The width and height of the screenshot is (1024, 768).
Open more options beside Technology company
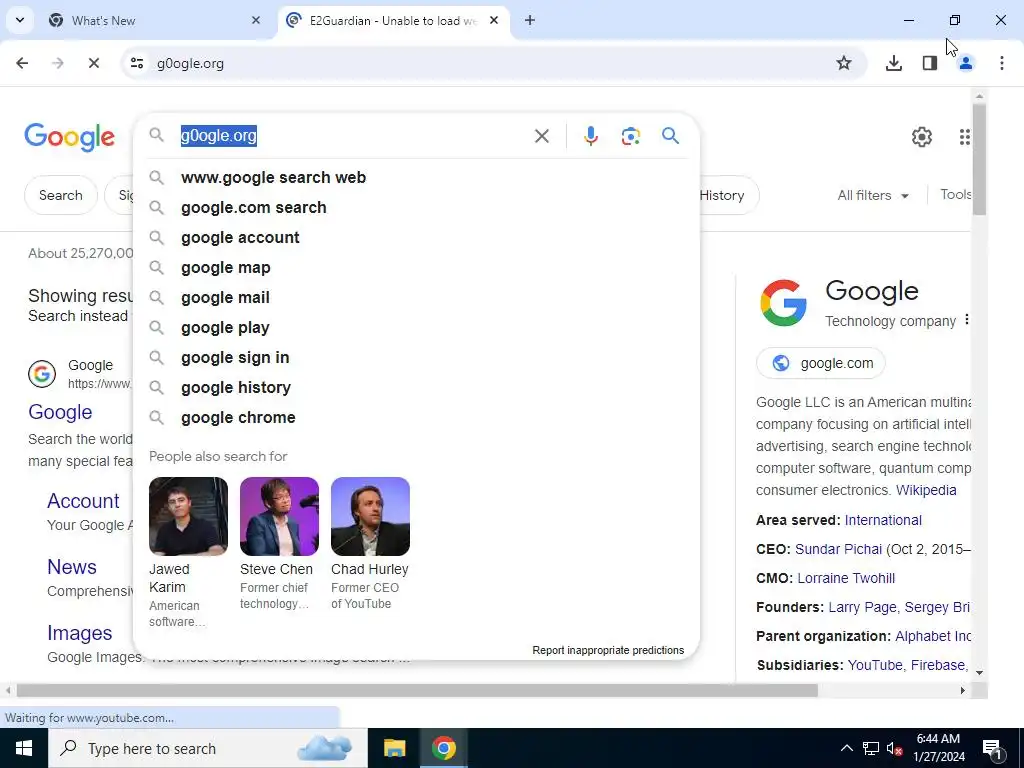pyautogui.click(x=967, y=319)
